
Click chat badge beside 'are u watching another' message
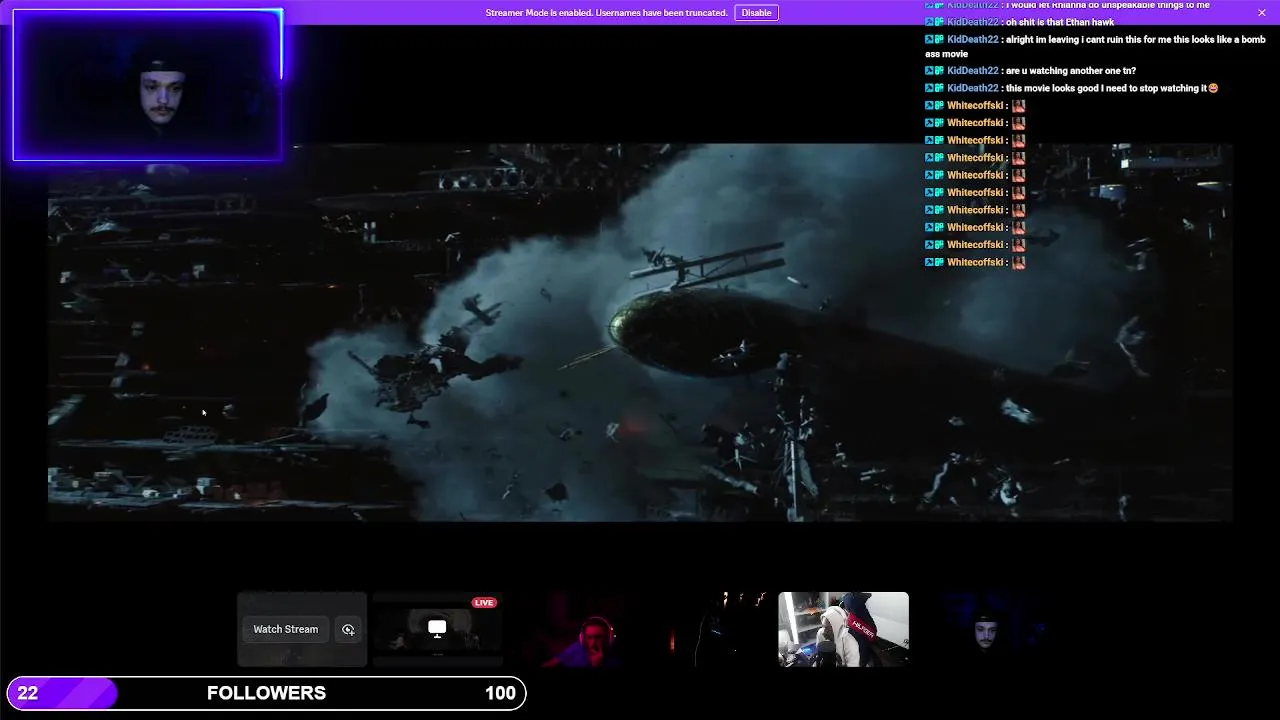click(934, 71)
